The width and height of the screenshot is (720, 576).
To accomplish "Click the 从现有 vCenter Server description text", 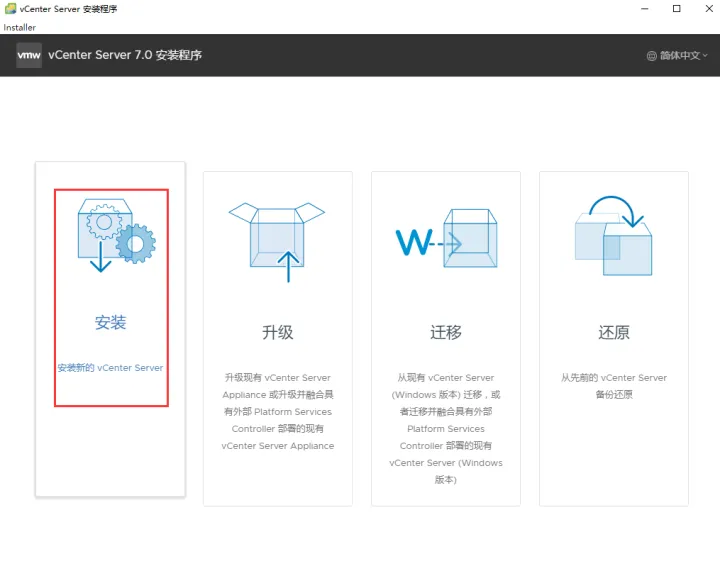I will coord(446,429).
